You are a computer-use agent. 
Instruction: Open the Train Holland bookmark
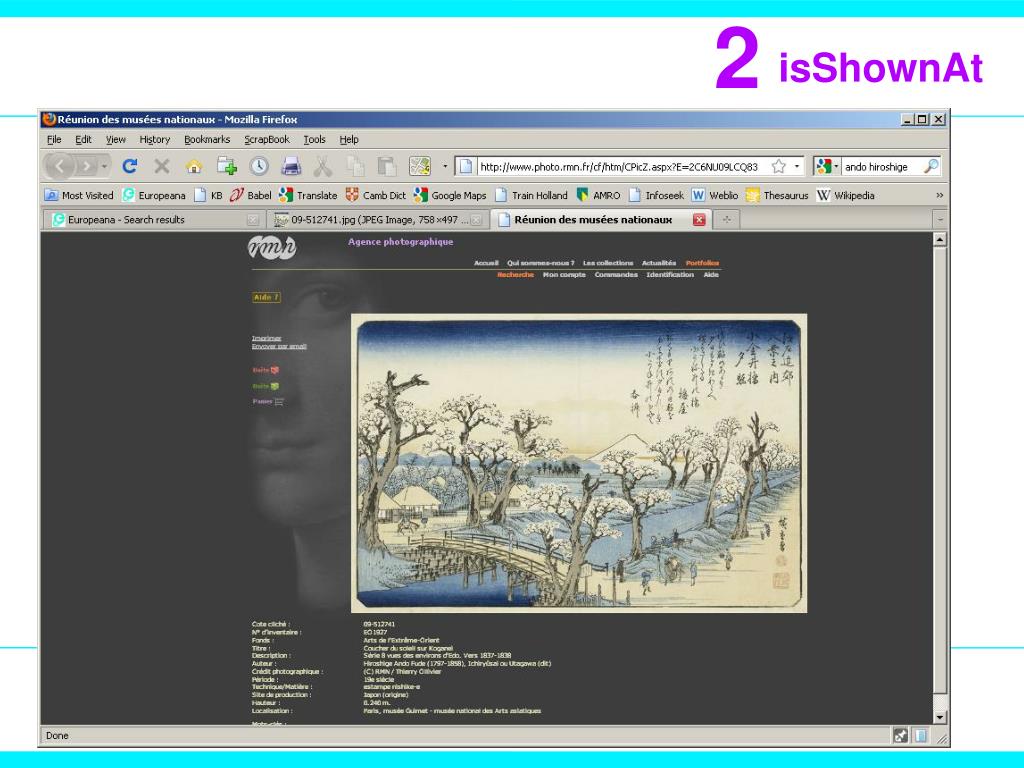(x=532, y=195)
